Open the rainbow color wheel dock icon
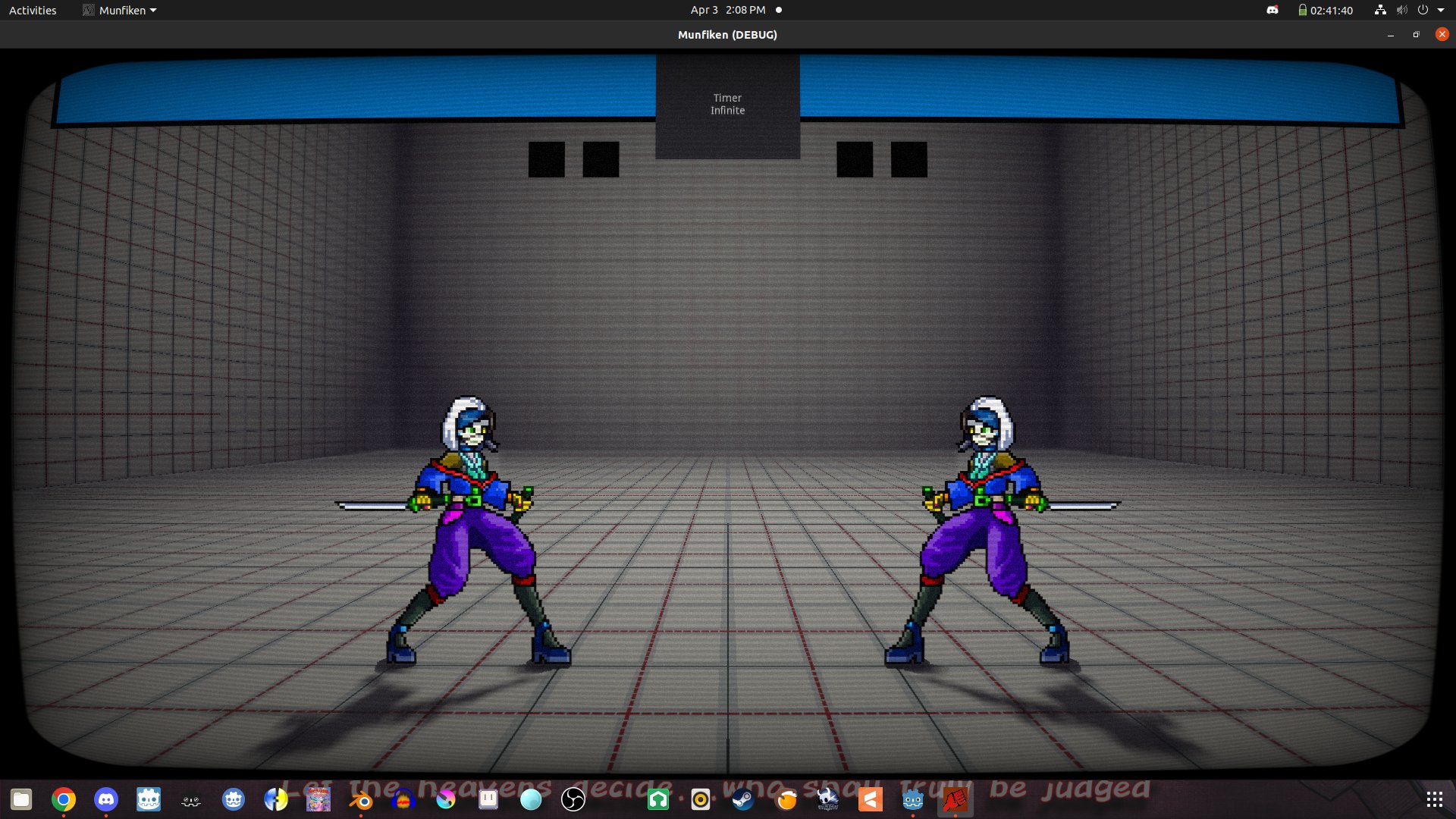 click(446, 799)
